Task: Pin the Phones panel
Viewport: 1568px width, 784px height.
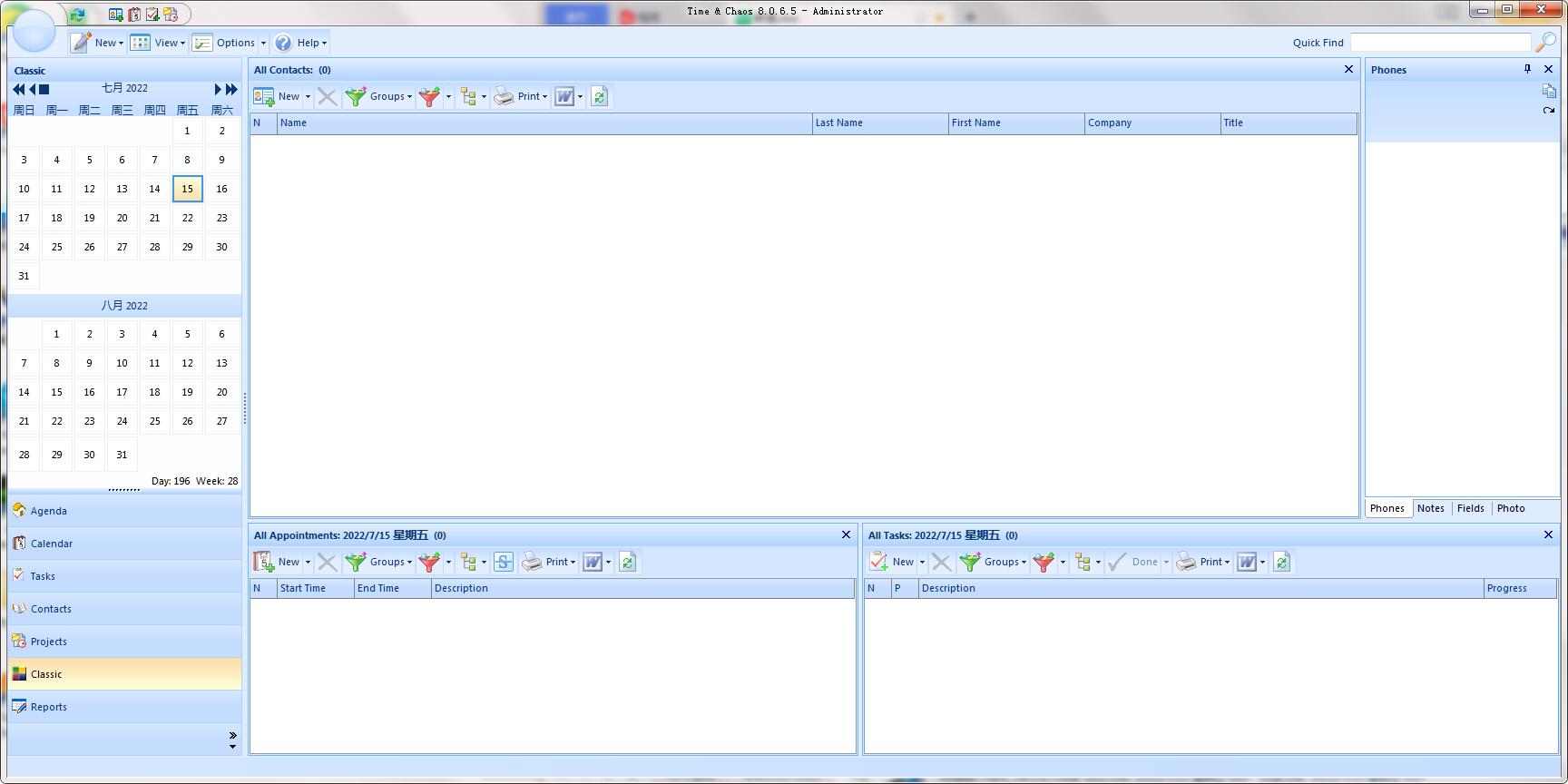Action: (x=1527, y=69)
